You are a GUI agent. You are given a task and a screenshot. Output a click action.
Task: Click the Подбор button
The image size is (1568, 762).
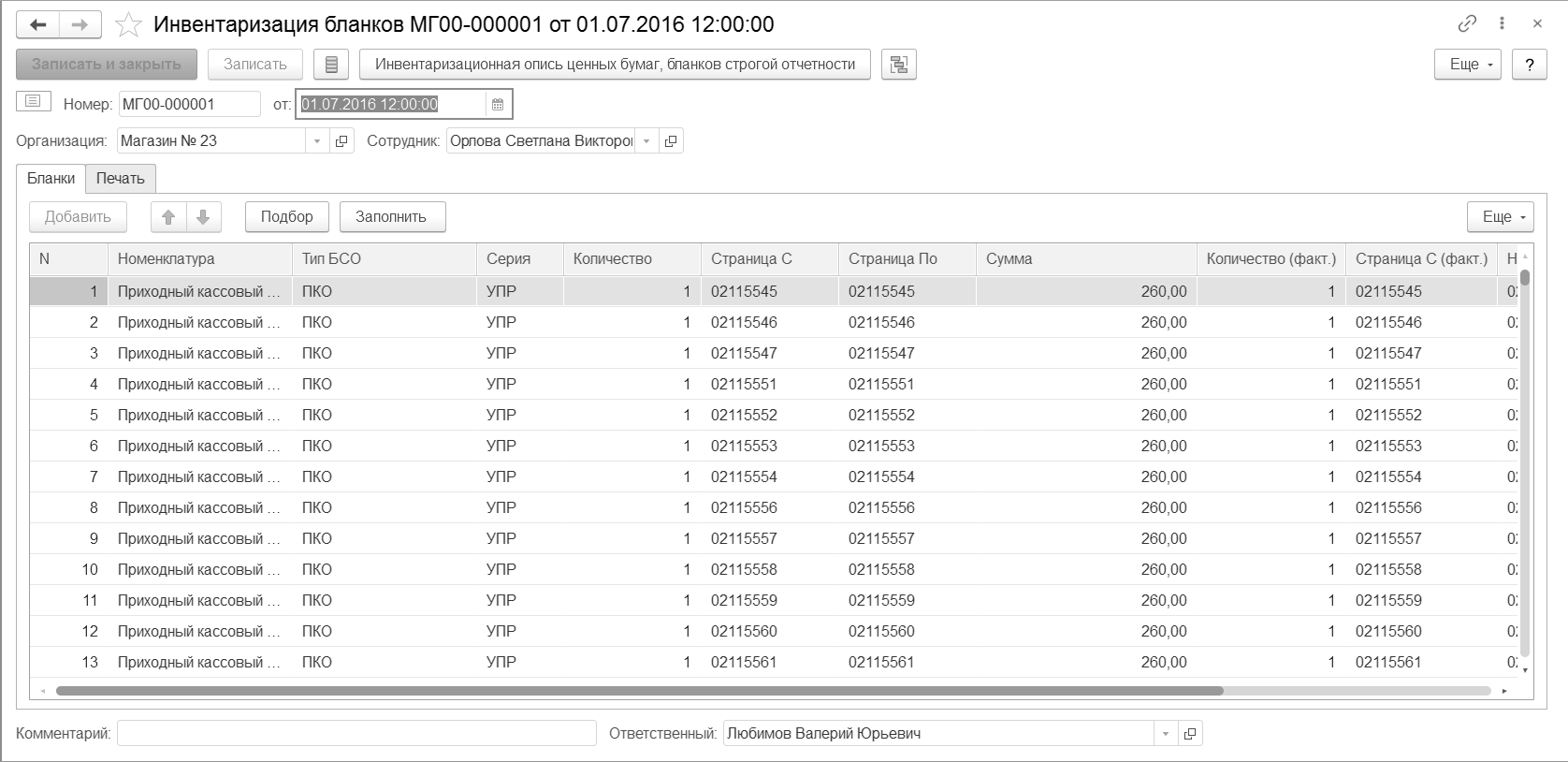[286, 217]
